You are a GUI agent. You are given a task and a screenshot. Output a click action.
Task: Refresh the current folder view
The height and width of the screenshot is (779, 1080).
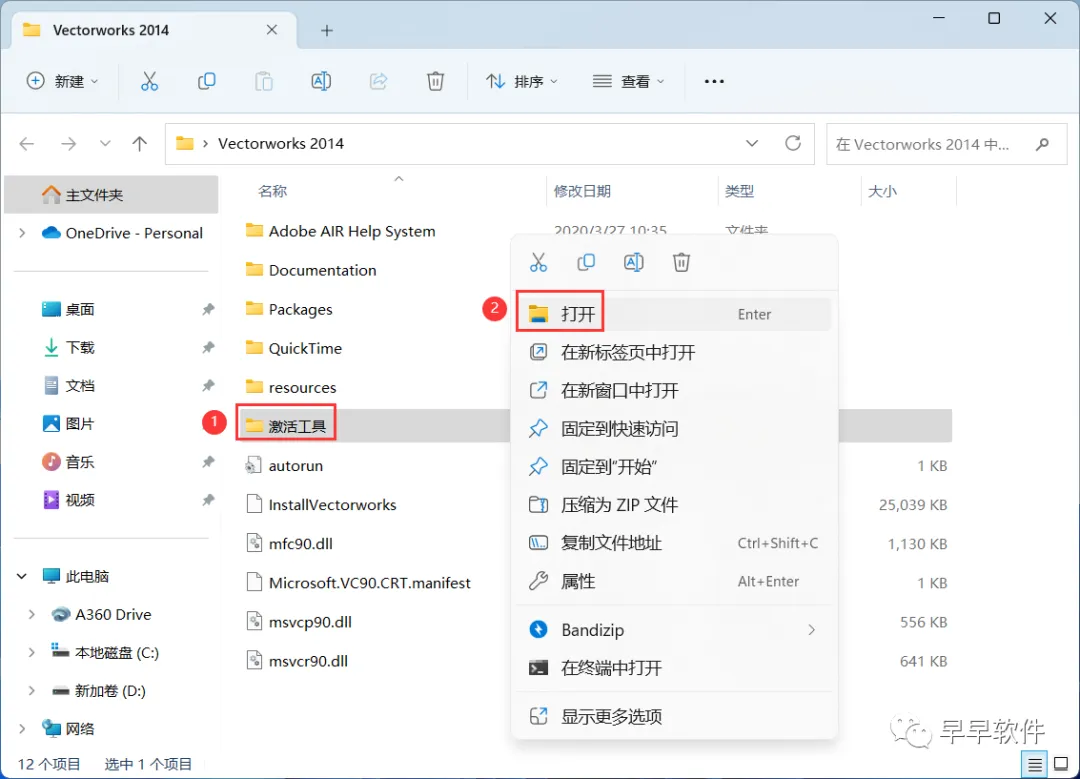(x=793, y=143)
